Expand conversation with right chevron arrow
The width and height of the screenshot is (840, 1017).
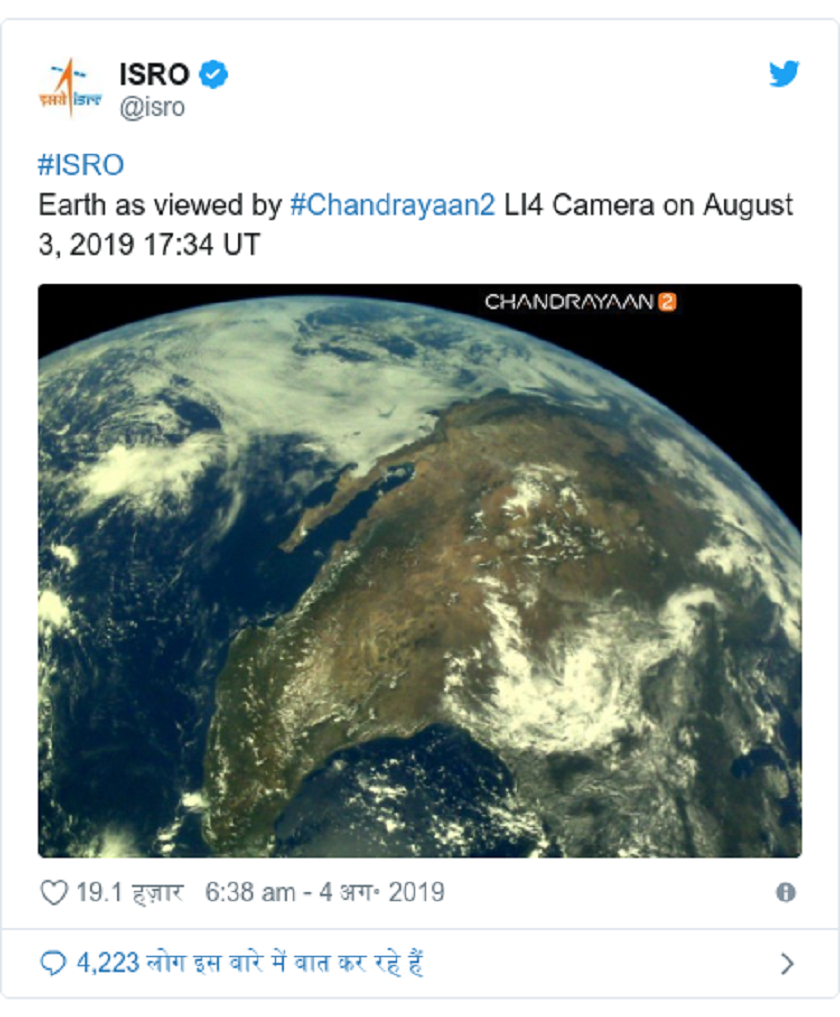(x=787, y=964)
